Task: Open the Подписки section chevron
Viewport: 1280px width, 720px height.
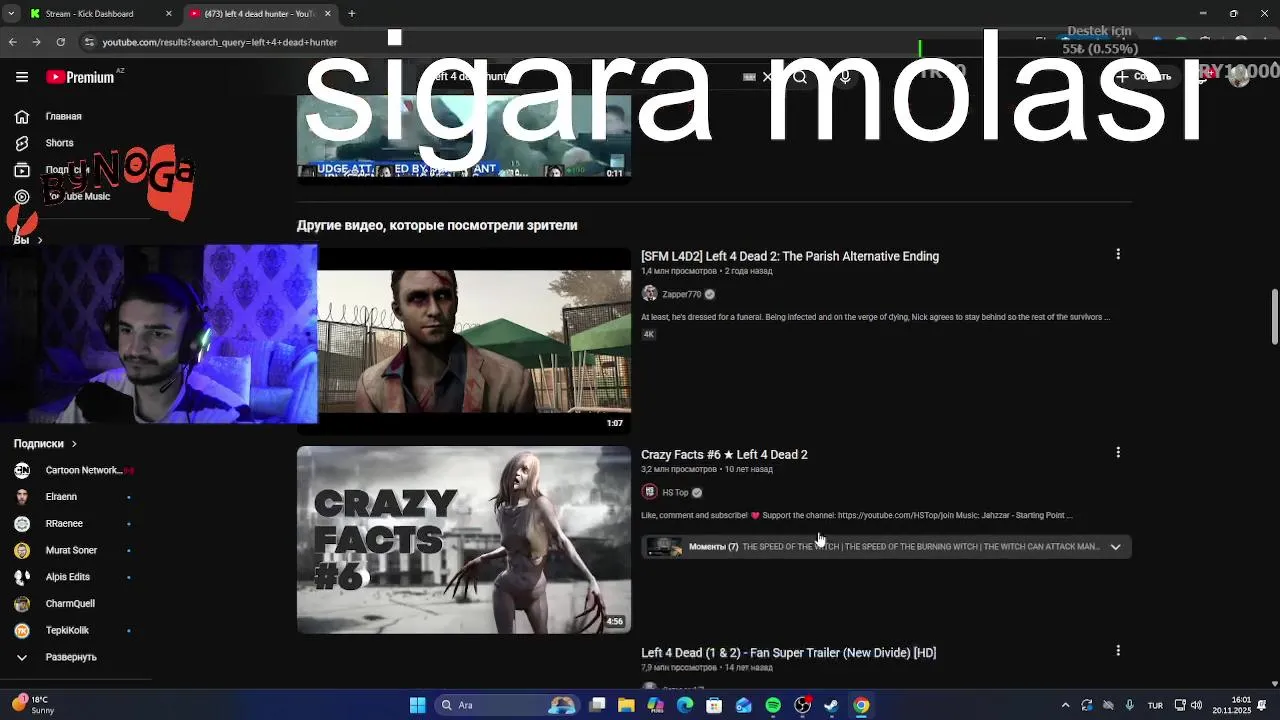Action: tap(74, 443)
